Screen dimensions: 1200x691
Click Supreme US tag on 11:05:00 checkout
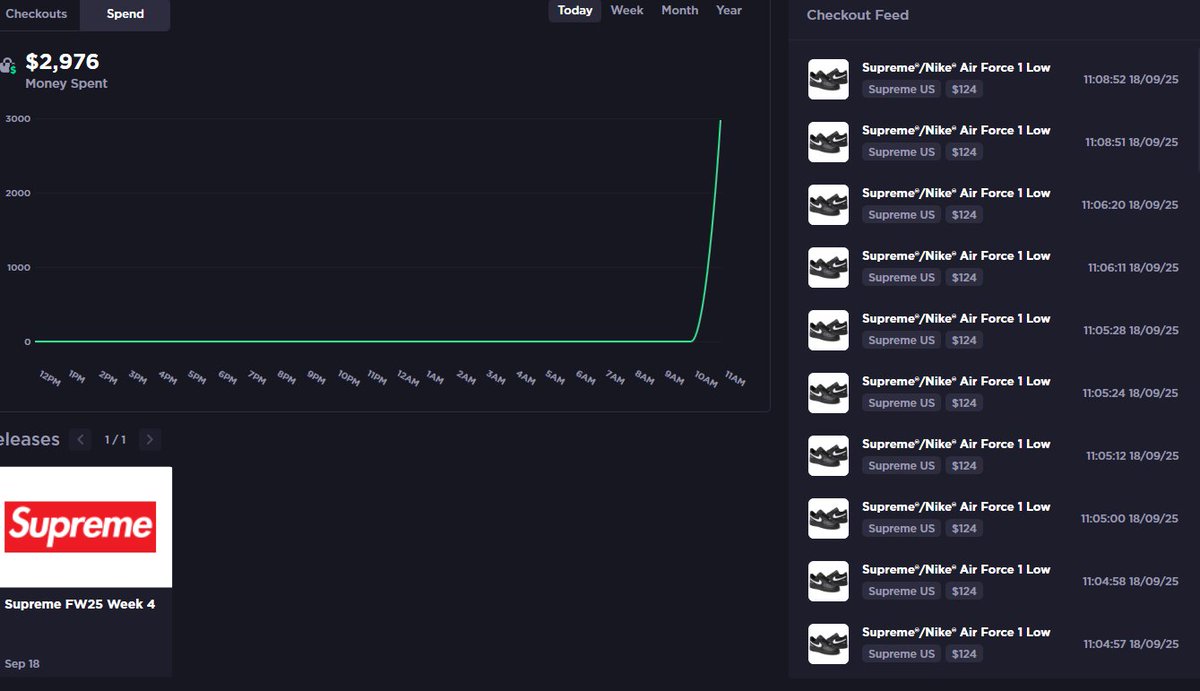[901, 528]
